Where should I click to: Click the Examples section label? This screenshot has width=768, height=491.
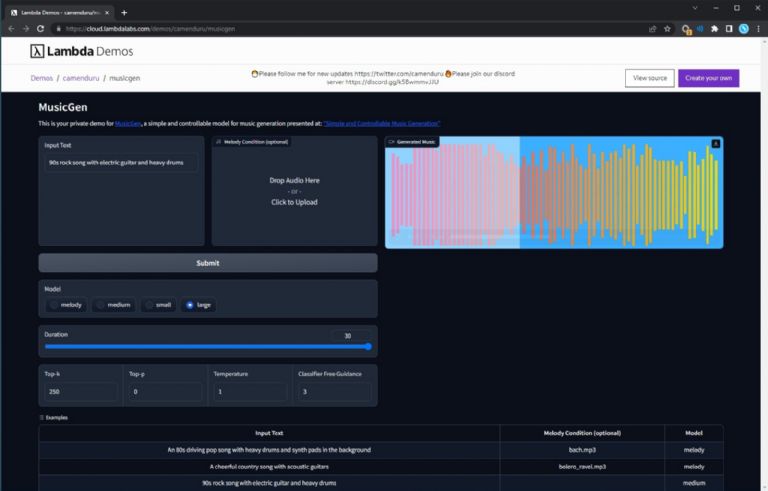click(x=56, y=417)
